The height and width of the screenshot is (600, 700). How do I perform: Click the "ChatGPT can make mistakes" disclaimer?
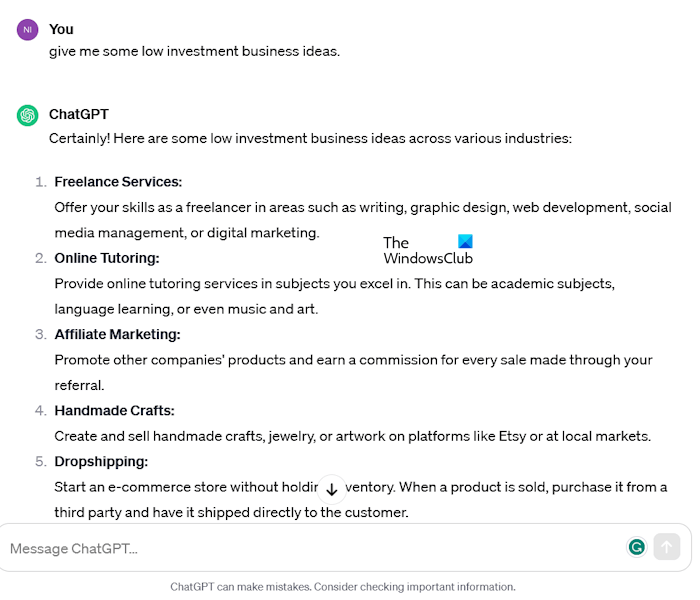[x=343, y=587]
